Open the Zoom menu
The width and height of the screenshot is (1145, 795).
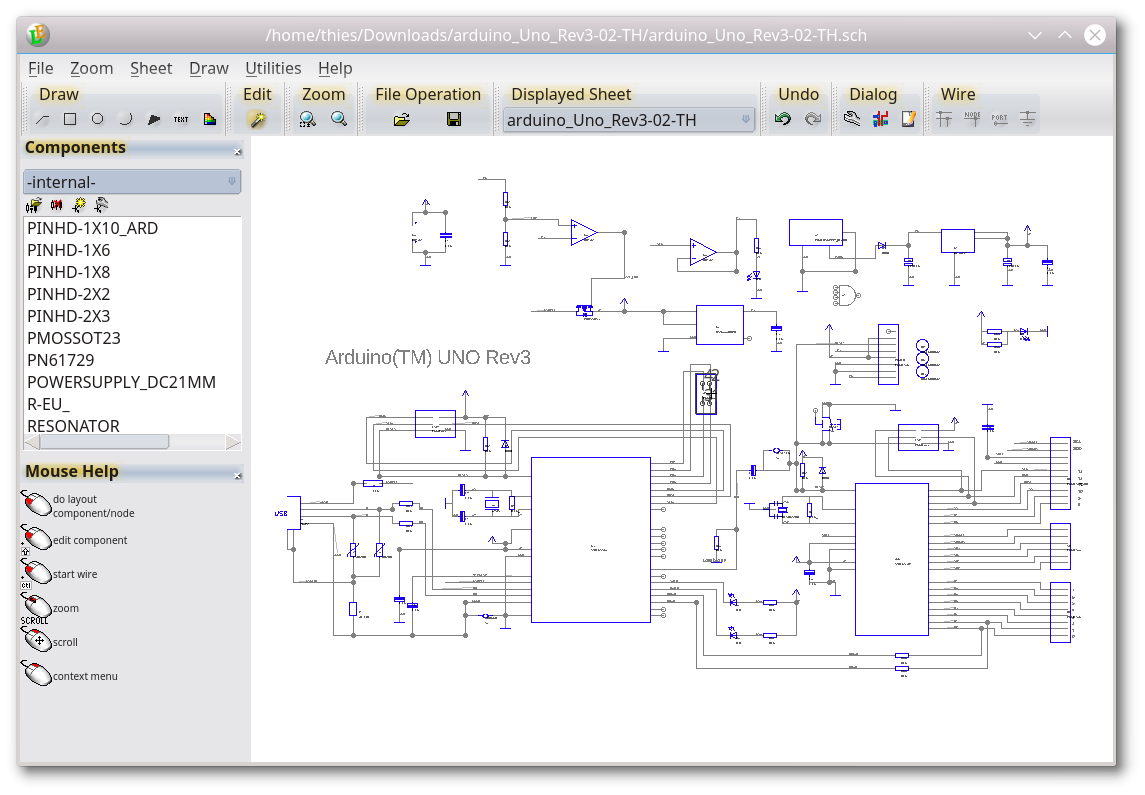click(x=91, y=69)
